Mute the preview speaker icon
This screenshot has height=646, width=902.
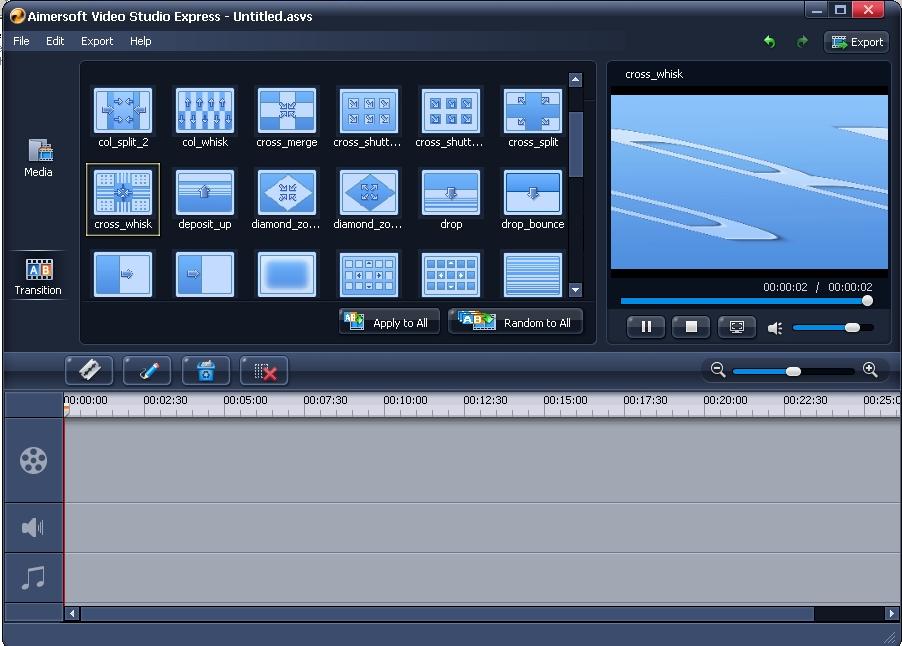point(775,328)
